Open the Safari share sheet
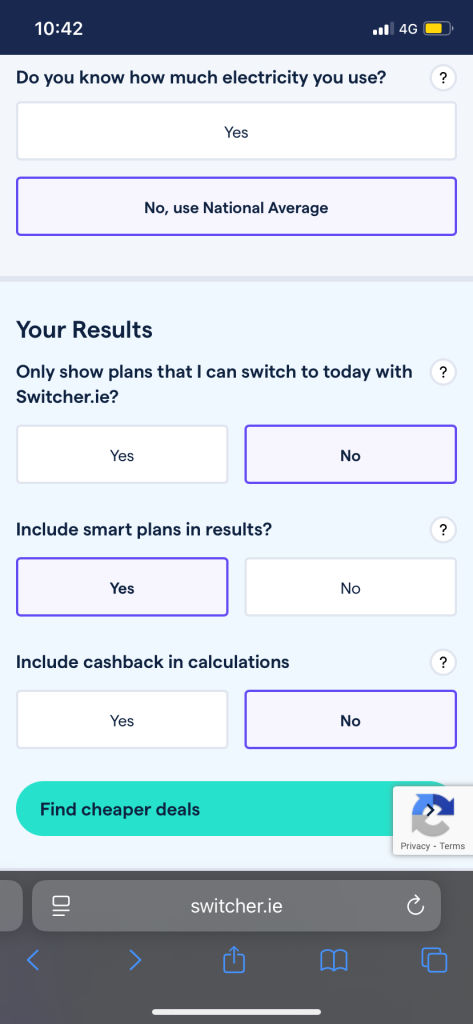 point(234,959)
